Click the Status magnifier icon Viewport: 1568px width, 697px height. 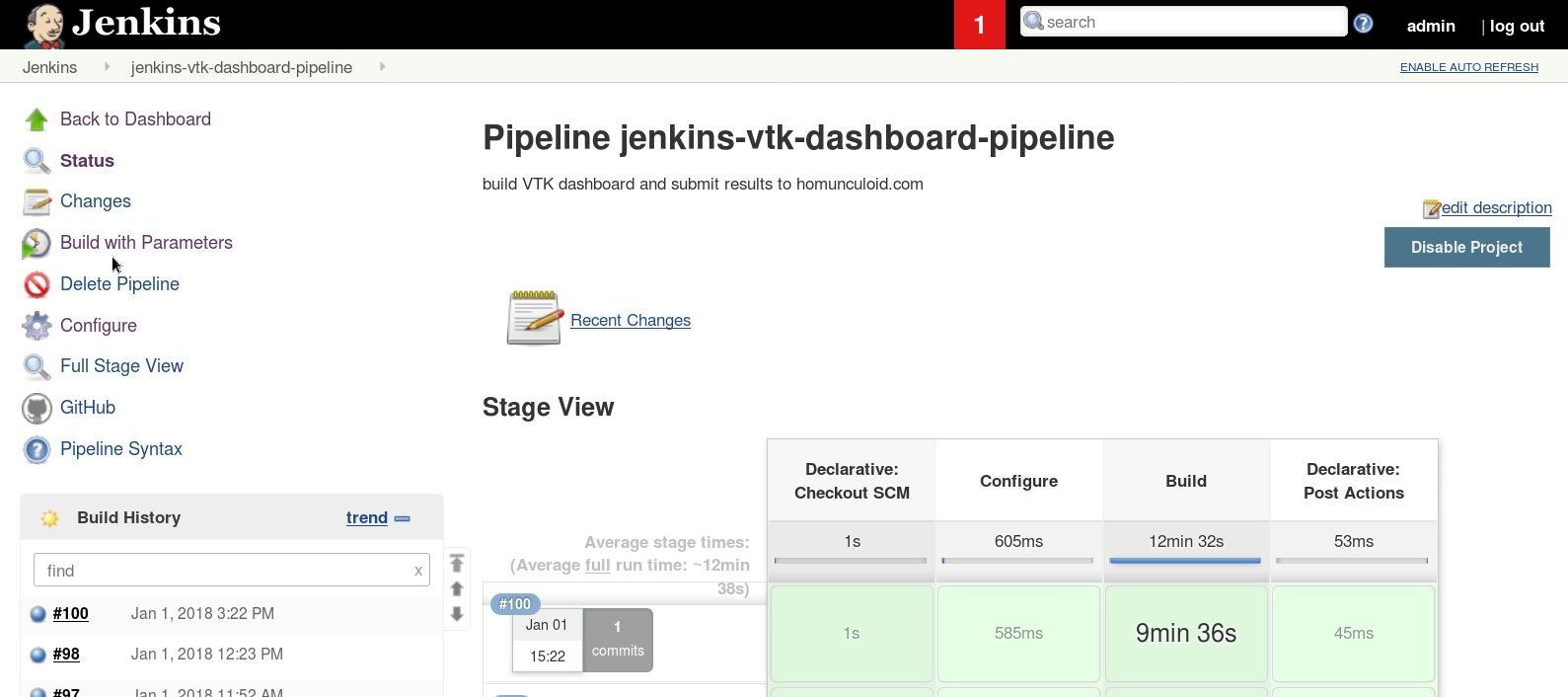pyautogui.click(x=37, y=161)
